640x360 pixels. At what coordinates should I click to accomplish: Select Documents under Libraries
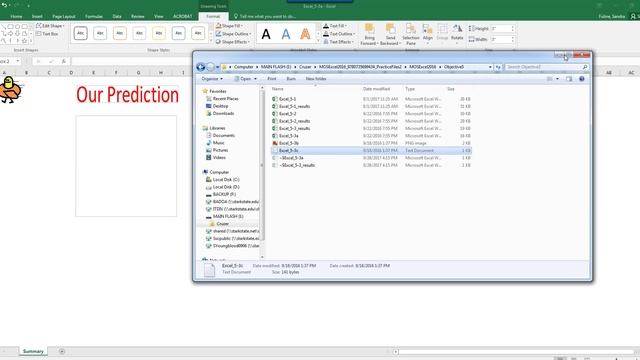point(224,135)
